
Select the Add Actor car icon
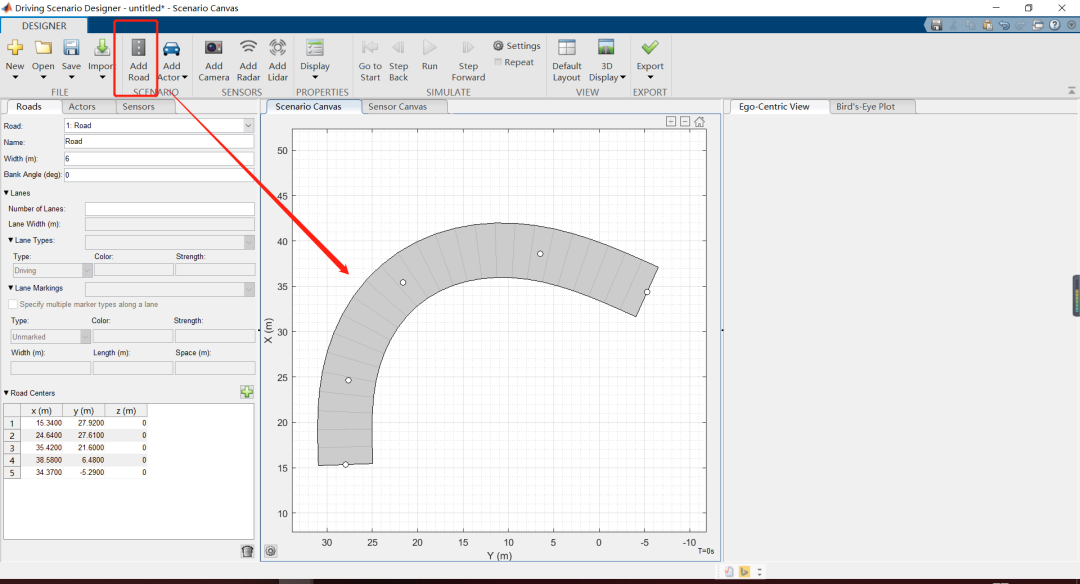click(172, 48)
